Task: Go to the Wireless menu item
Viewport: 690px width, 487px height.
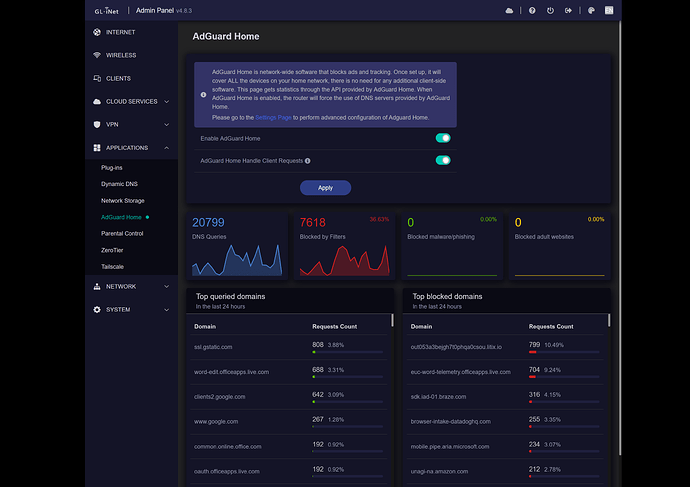Action: click(x=120, y=55)
